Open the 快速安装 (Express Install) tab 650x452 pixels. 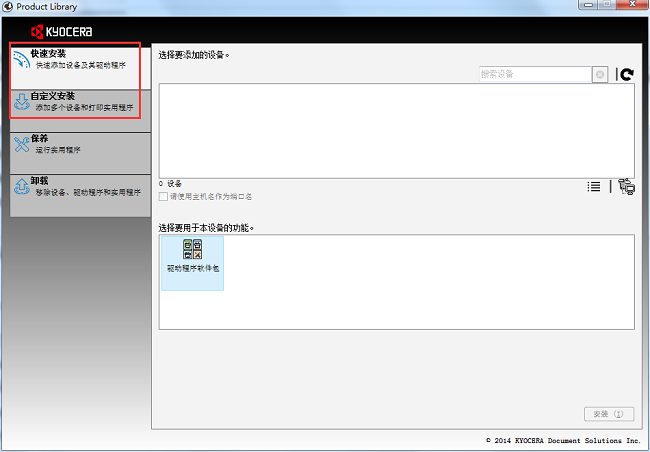coord(80,66)
